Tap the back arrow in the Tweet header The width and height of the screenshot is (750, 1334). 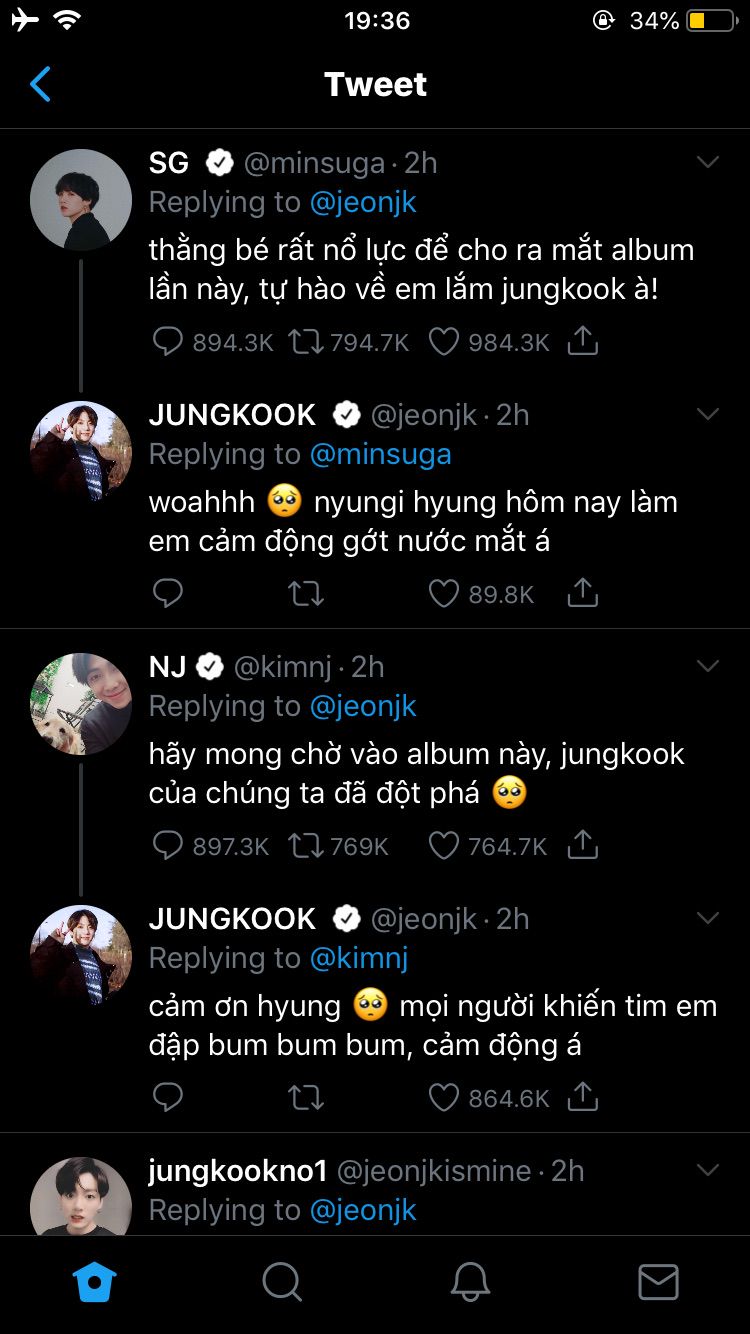[40, 85]
